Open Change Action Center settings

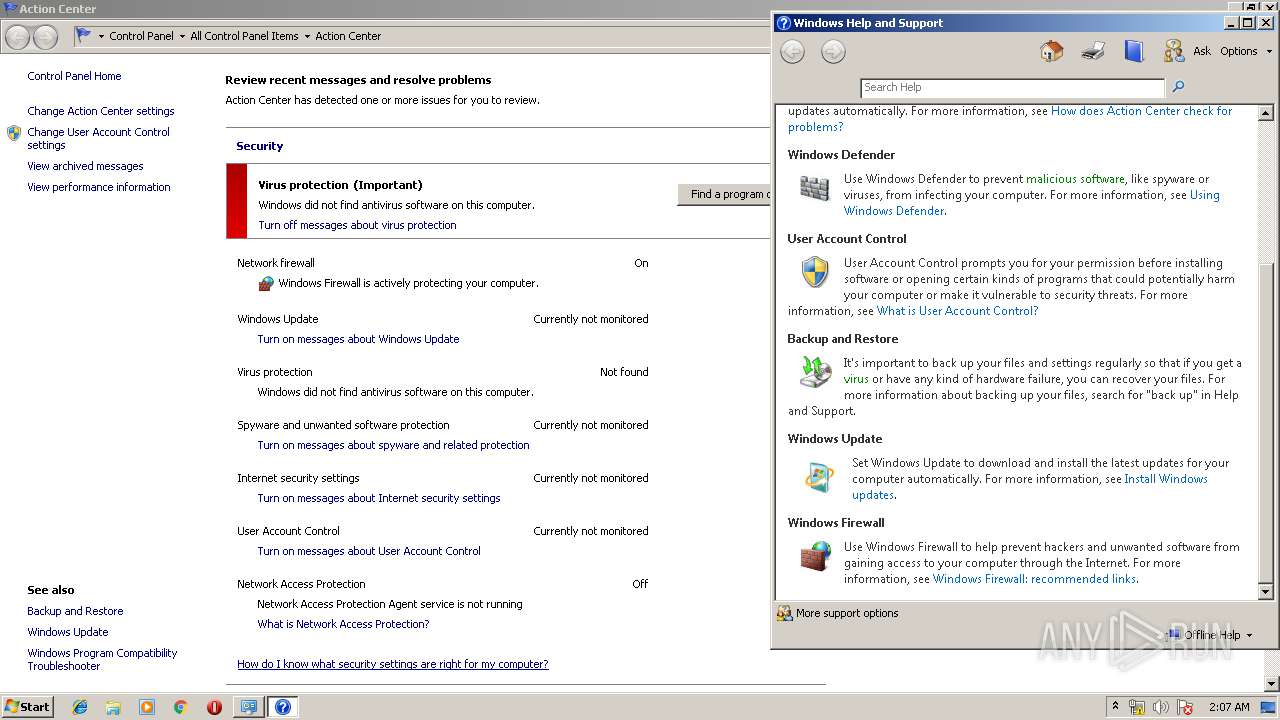101,111
